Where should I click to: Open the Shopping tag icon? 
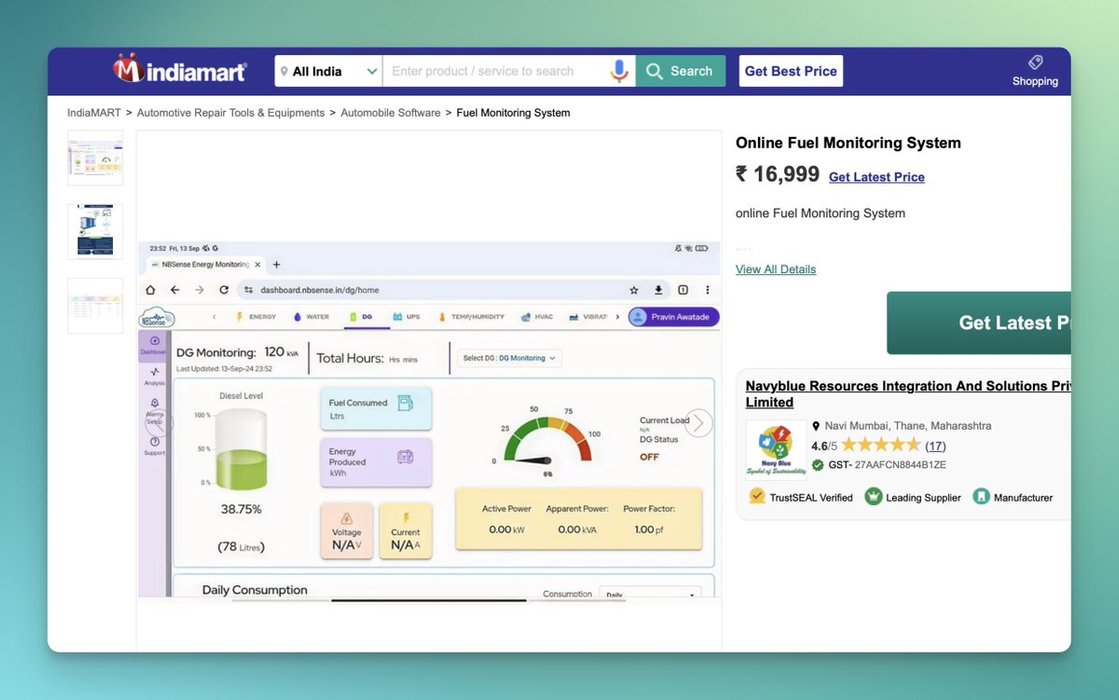[x=1035, y=63]
